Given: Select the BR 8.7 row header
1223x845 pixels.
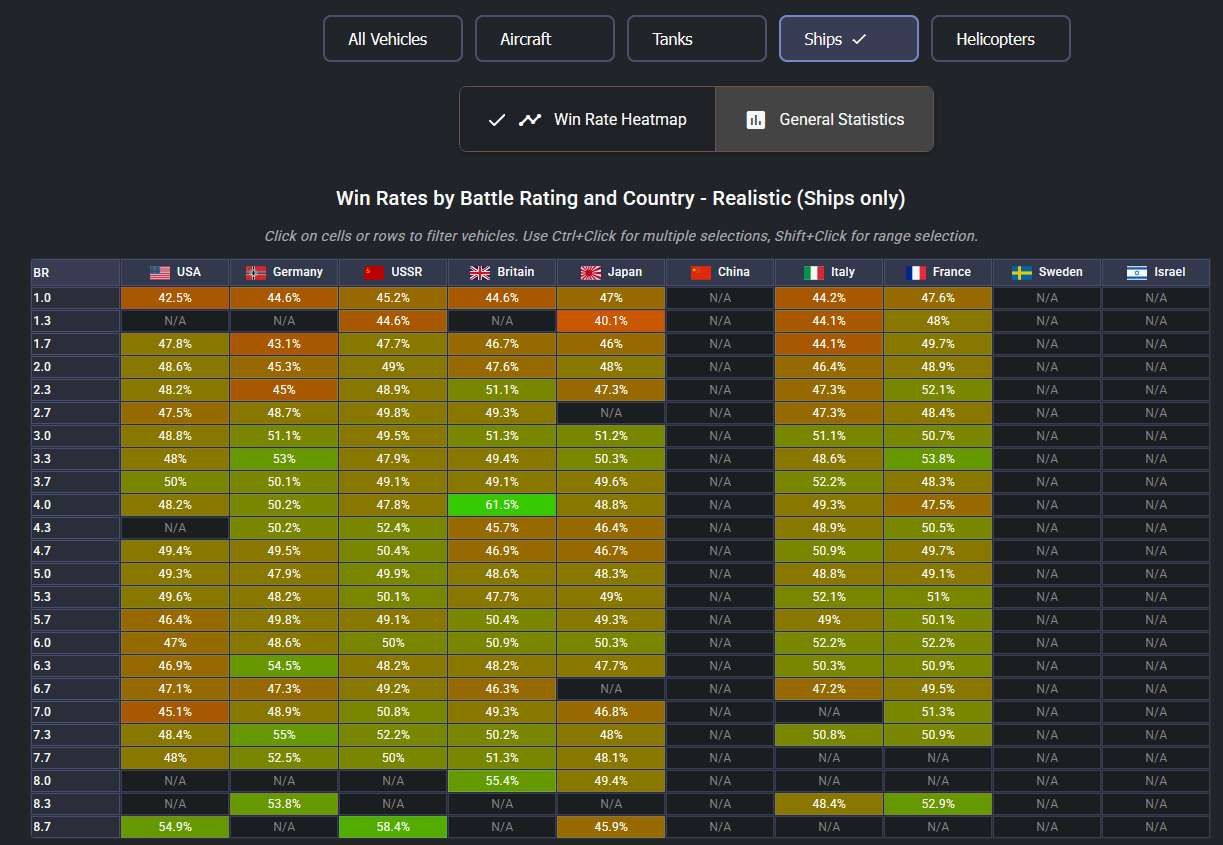Looking at the screenshot, I should [76, 826].
